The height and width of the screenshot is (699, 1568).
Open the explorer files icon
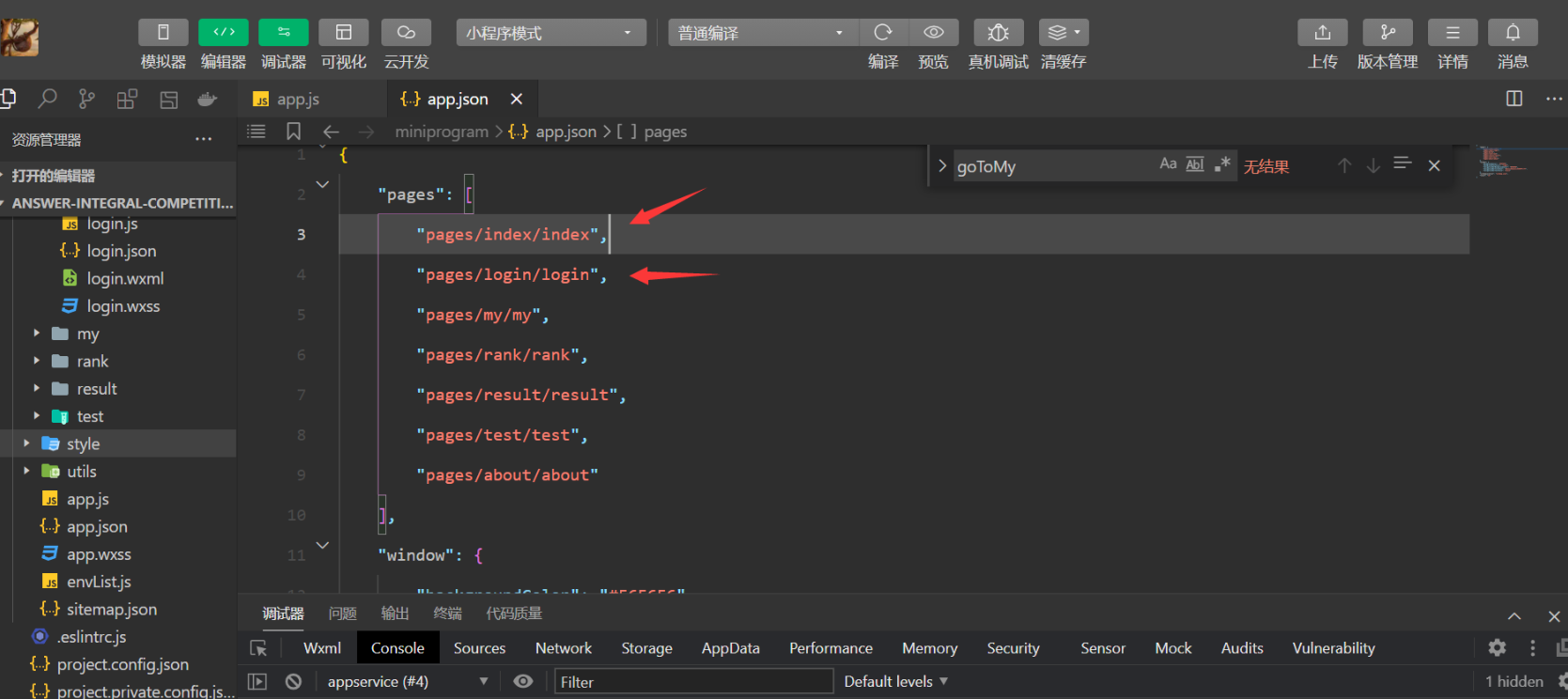pyautogui.click(x=8, y=98)
